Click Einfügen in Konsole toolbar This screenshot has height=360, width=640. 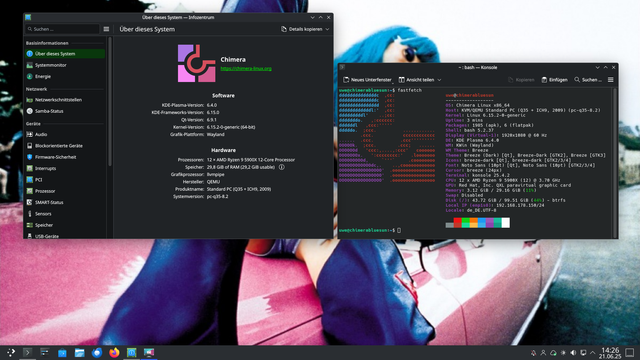(554, 80)
